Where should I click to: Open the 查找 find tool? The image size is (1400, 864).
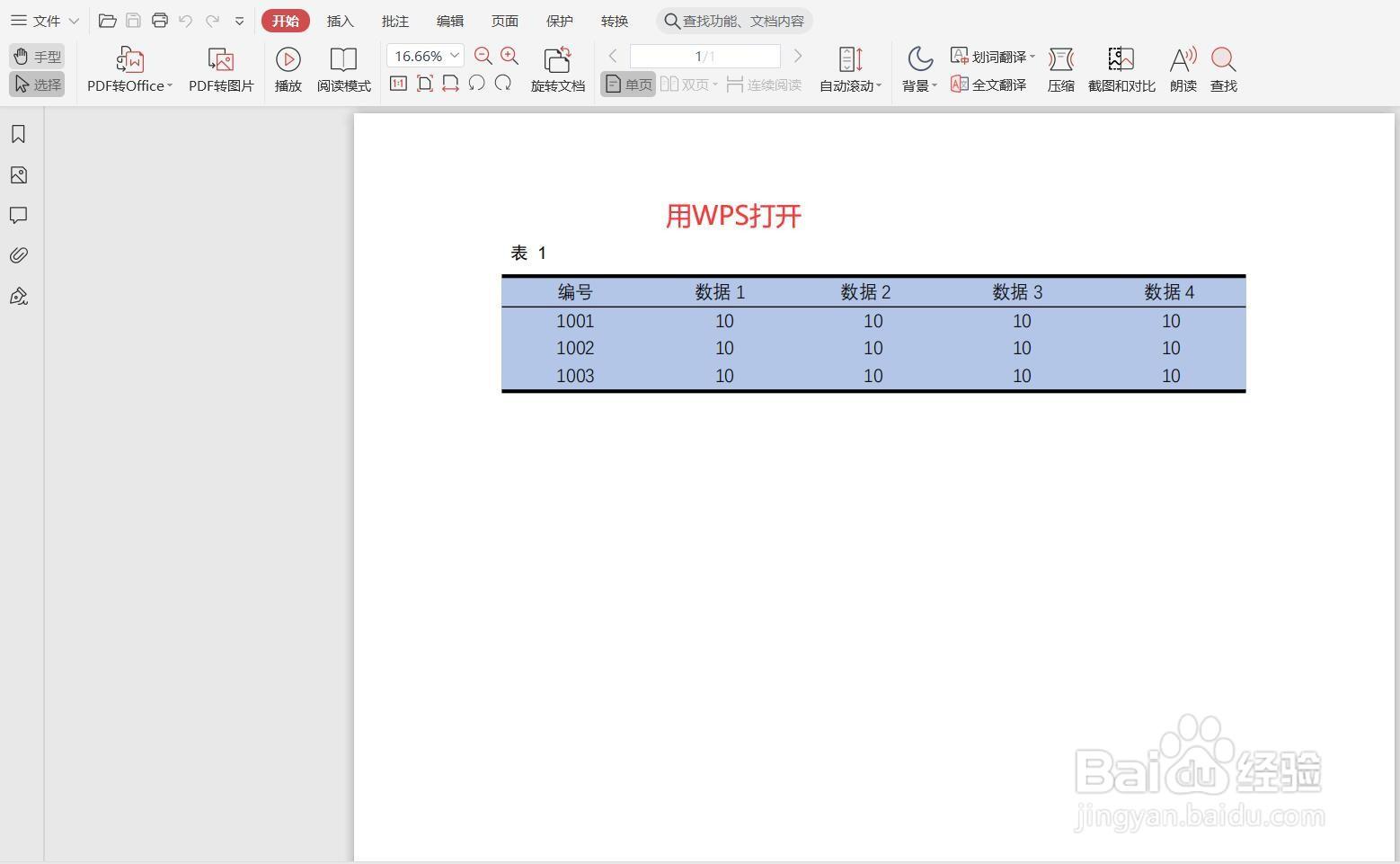point(1224,70)
